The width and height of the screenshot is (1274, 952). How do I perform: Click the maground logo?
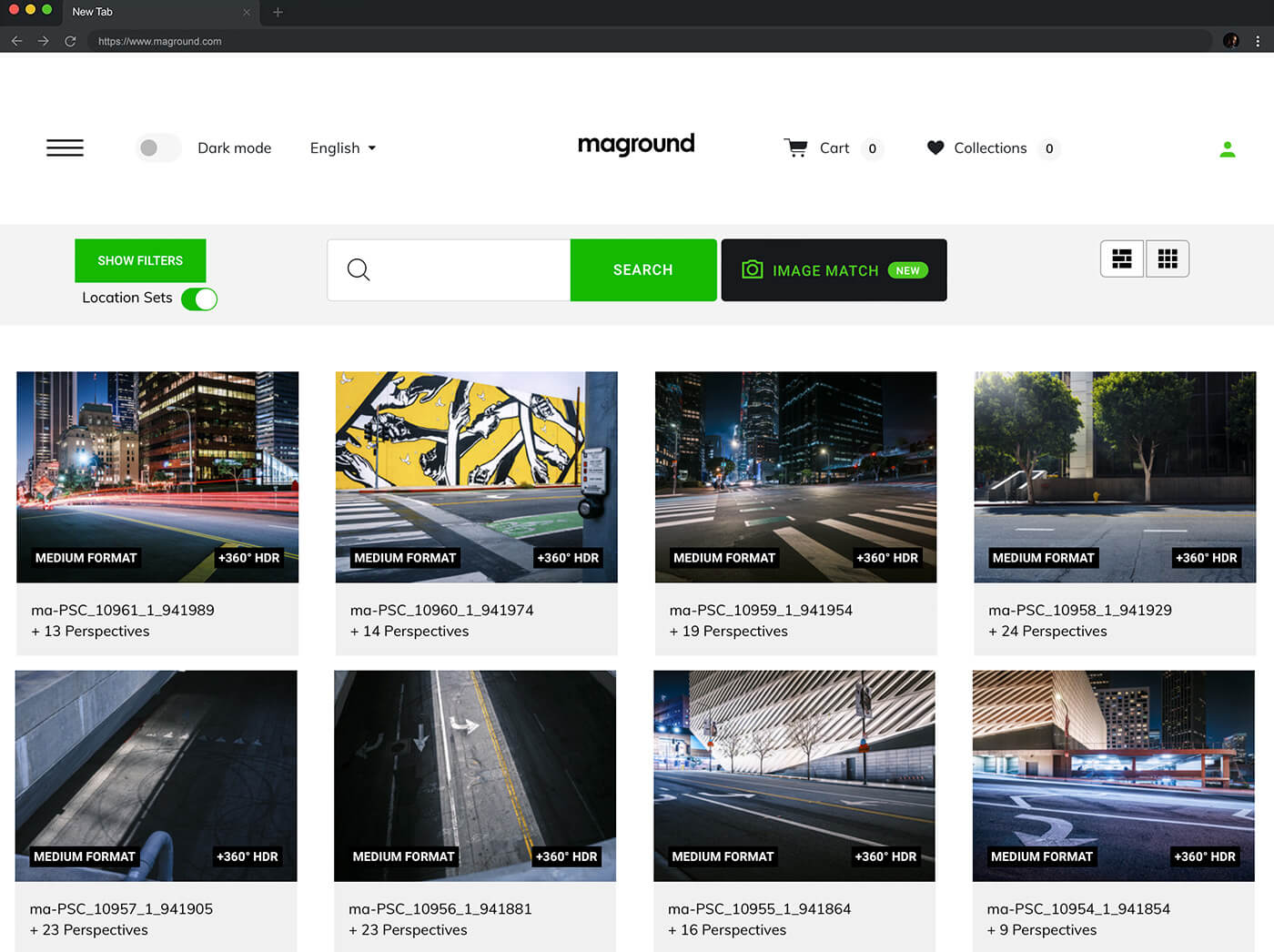point(636,145)
